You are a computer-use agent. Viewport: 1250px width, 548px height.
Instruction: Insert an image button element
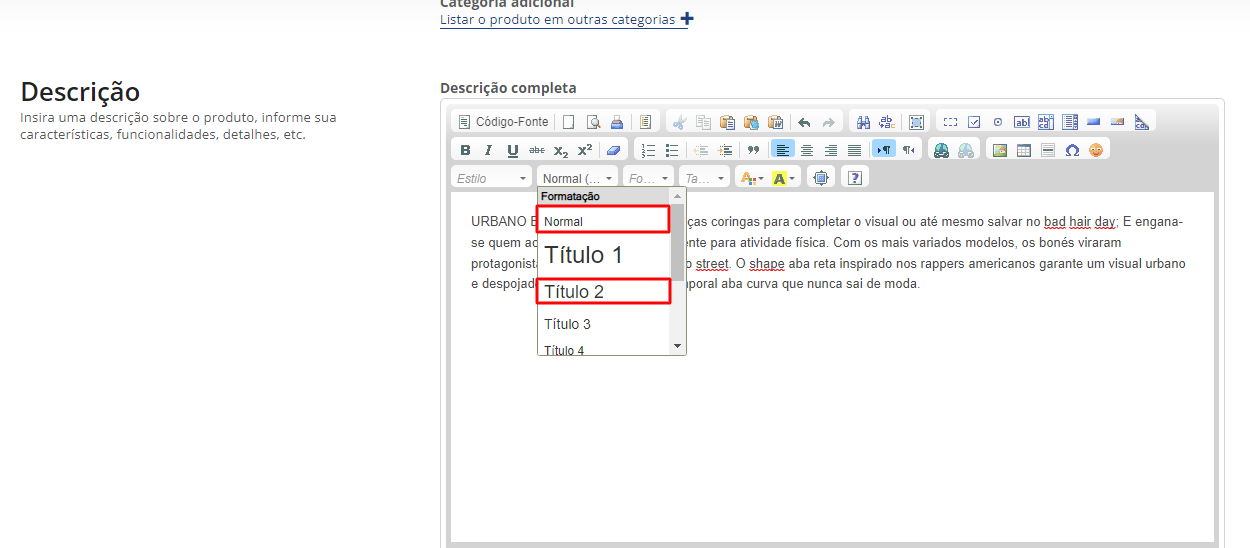1118,122
